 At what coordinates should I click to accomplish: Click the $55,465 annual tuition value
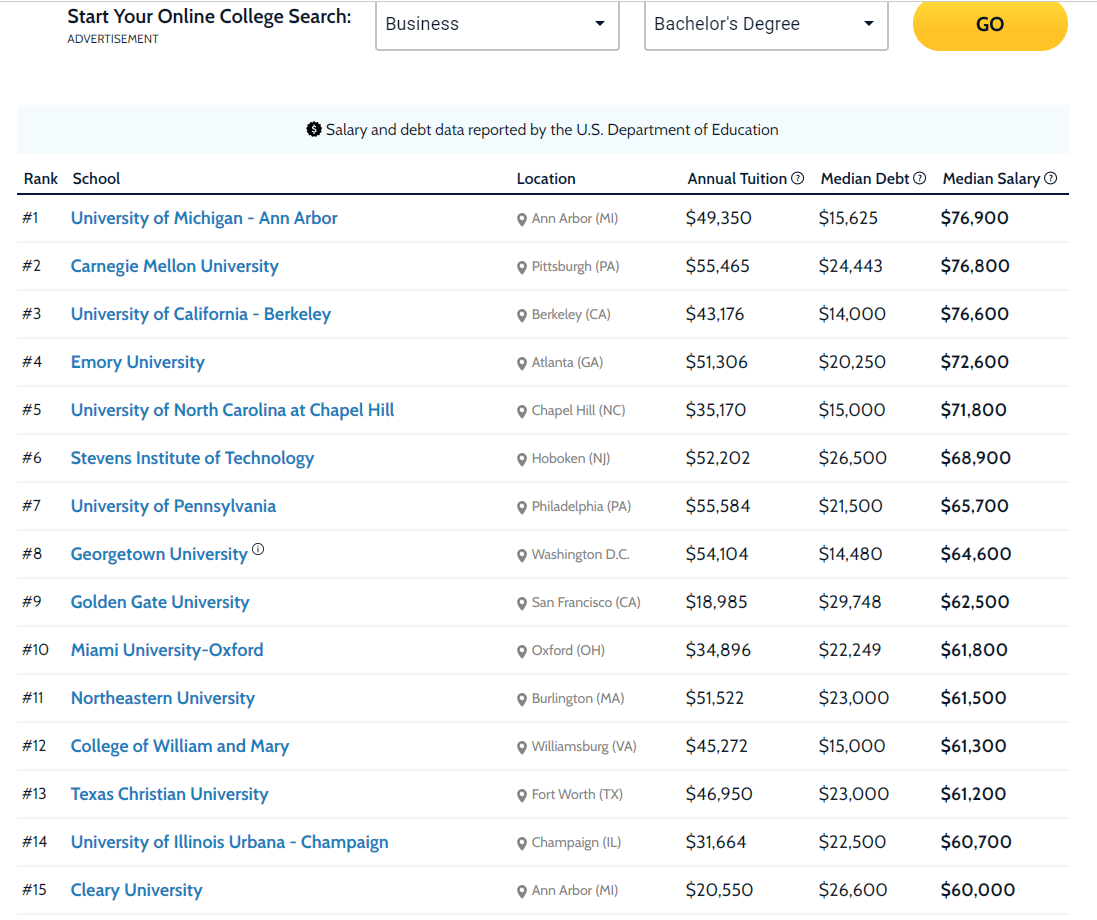click(x=718, y=266)
